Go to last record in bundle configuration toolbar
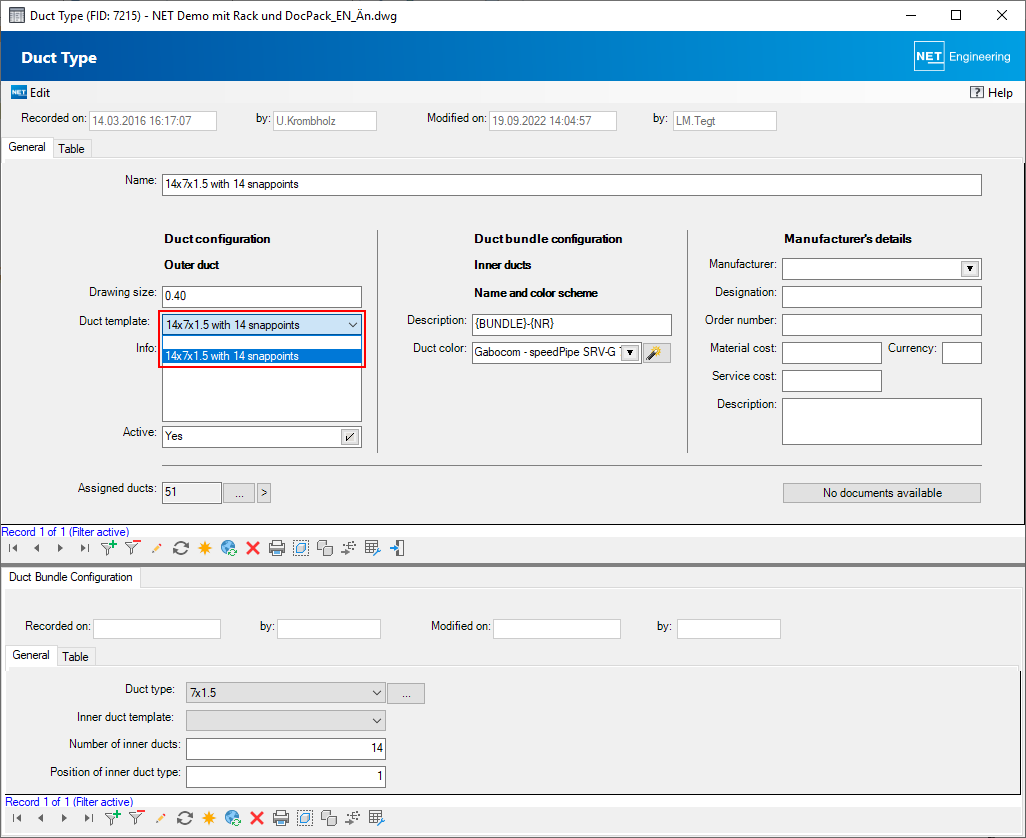Viewport: 1026px width, 838px height. coord(88,818)
